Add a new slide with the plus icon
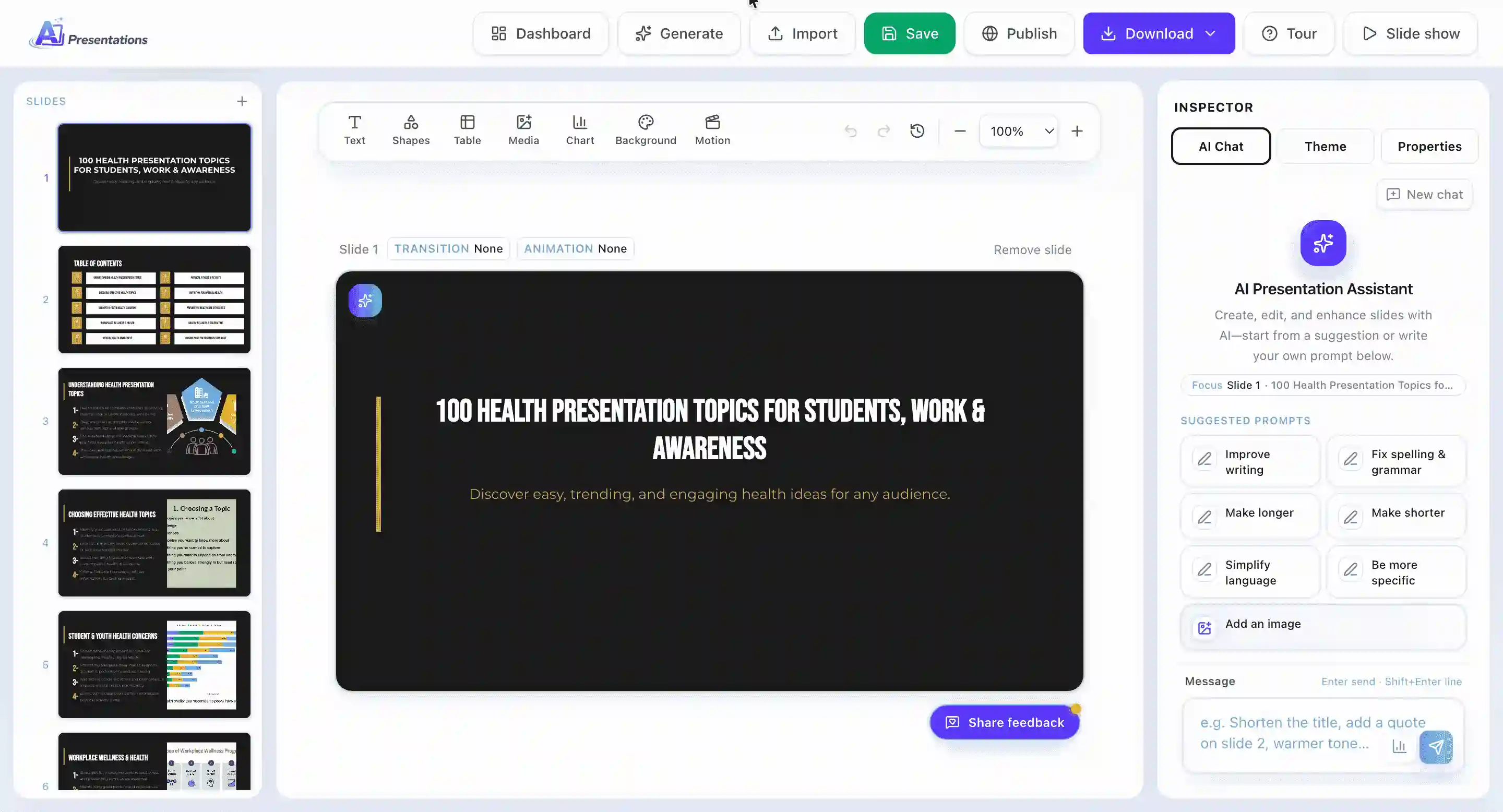The height and width of the screenshot is (812, 1503). pos(242,101)
